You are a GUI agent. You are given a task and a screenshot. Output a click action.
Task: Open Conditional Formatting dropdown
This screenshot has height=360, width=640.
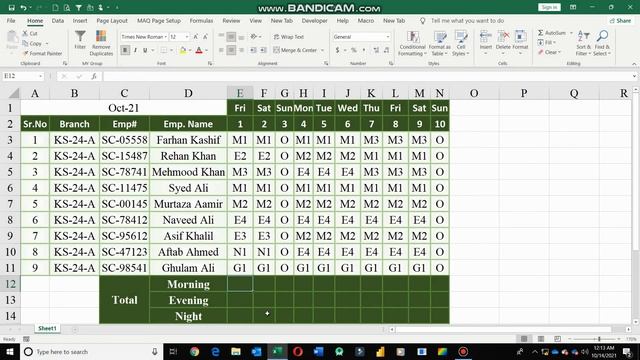tap(413, 43)
